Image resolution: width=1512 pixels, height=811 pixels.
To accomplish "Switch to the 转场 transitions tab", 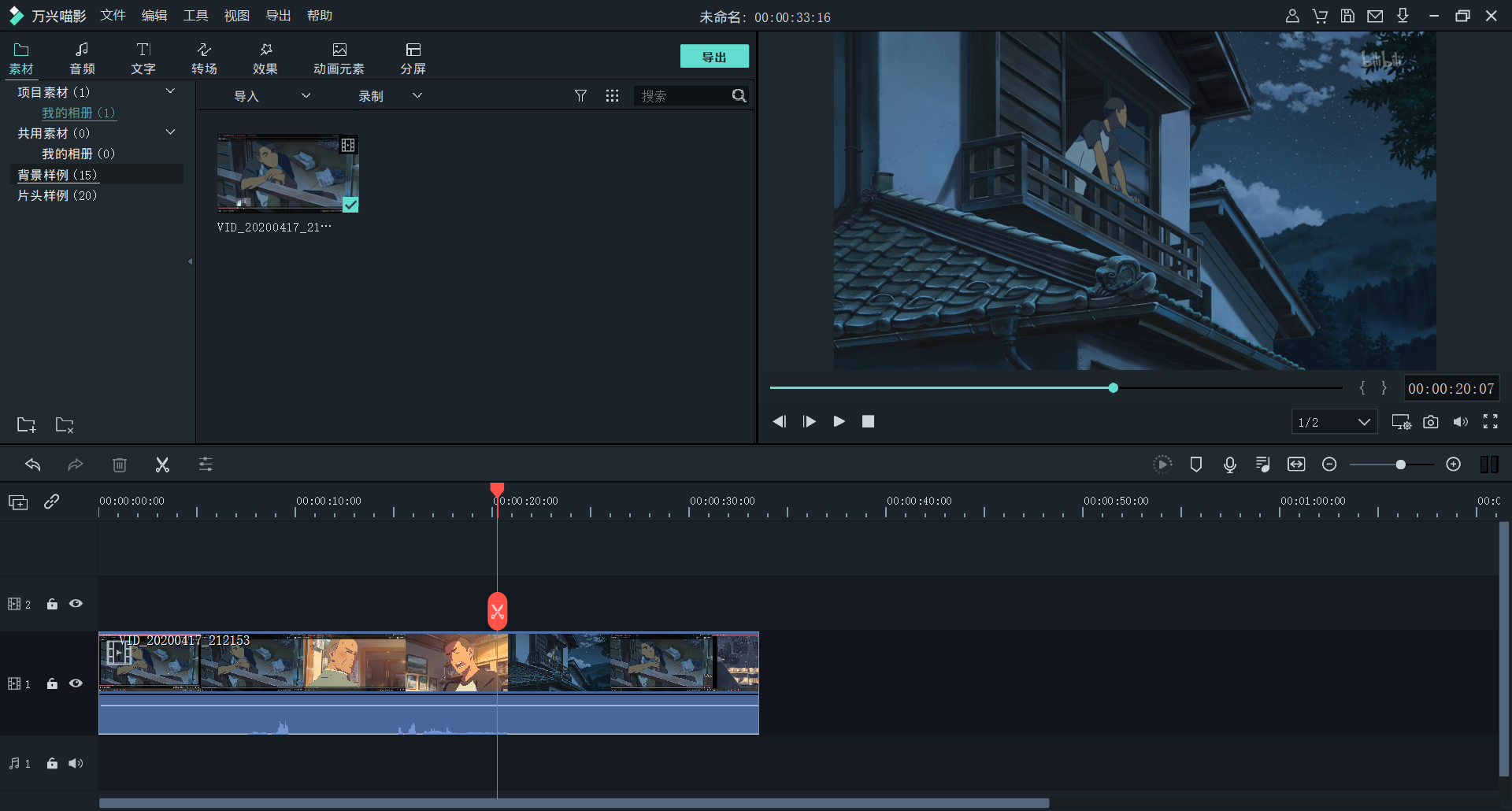I will pos(204,58).
